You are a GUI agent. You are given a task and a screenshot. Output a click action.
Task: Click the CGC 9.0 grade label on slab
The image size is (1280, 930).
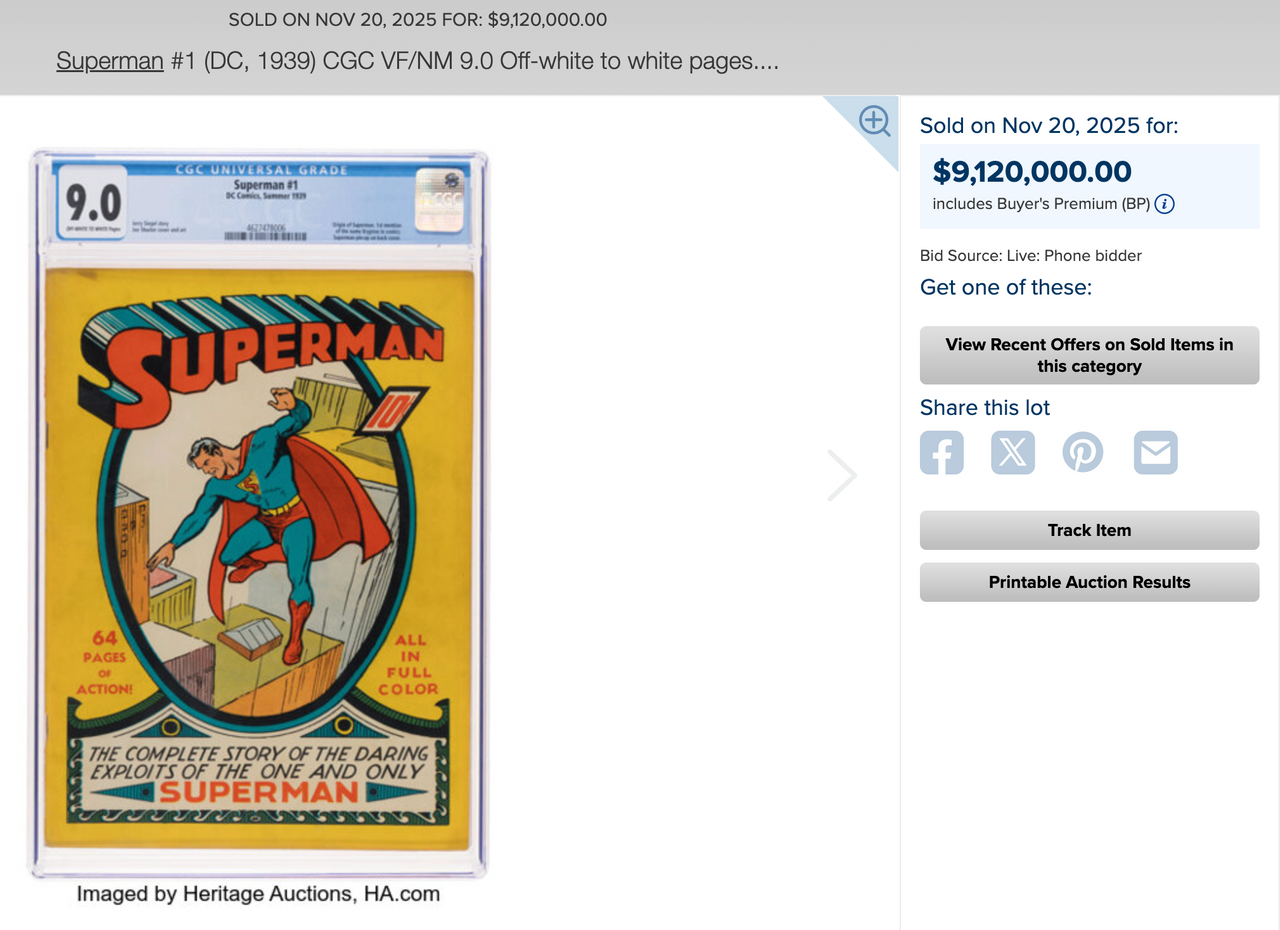(x=93, y=204)
